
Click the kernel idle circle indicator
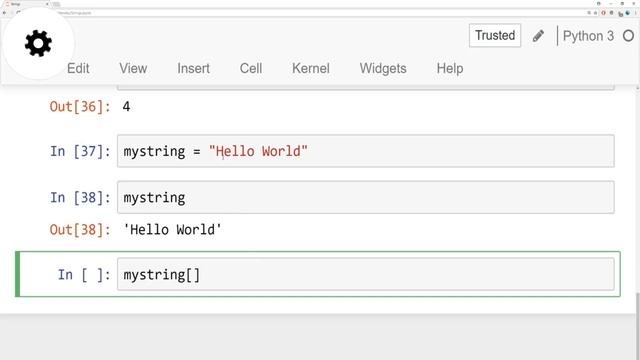tap(629, 36)
